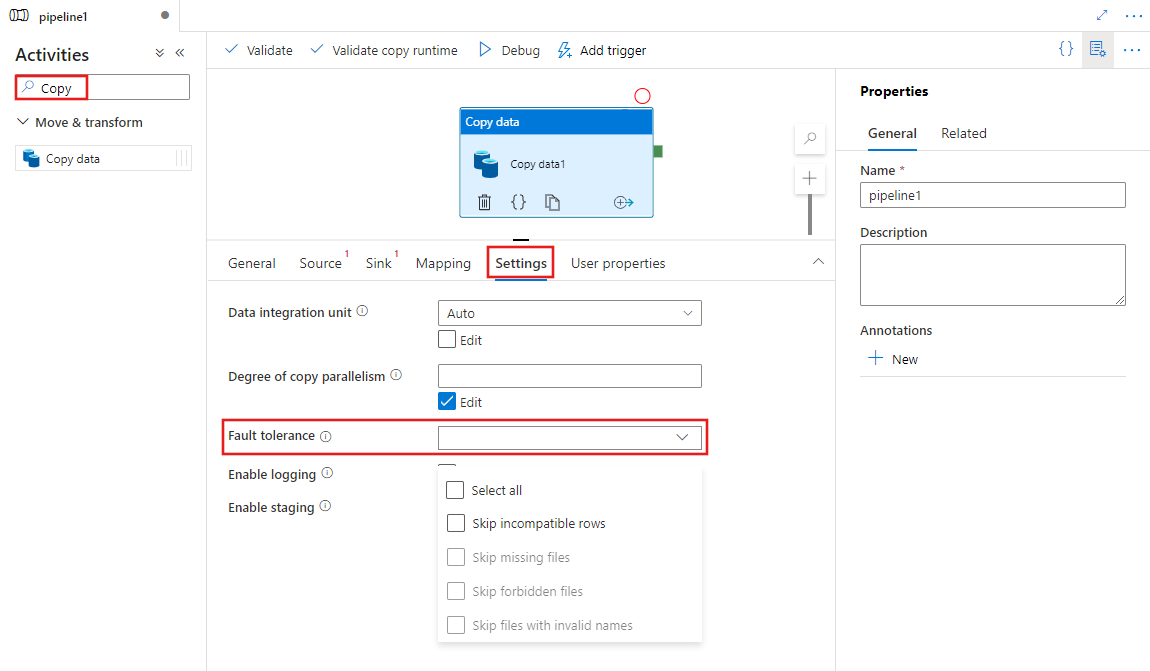Open pipeline JSON with toolbar braces icon
The height and width of the screenshot is (671, 1150).
[1066, 47]
